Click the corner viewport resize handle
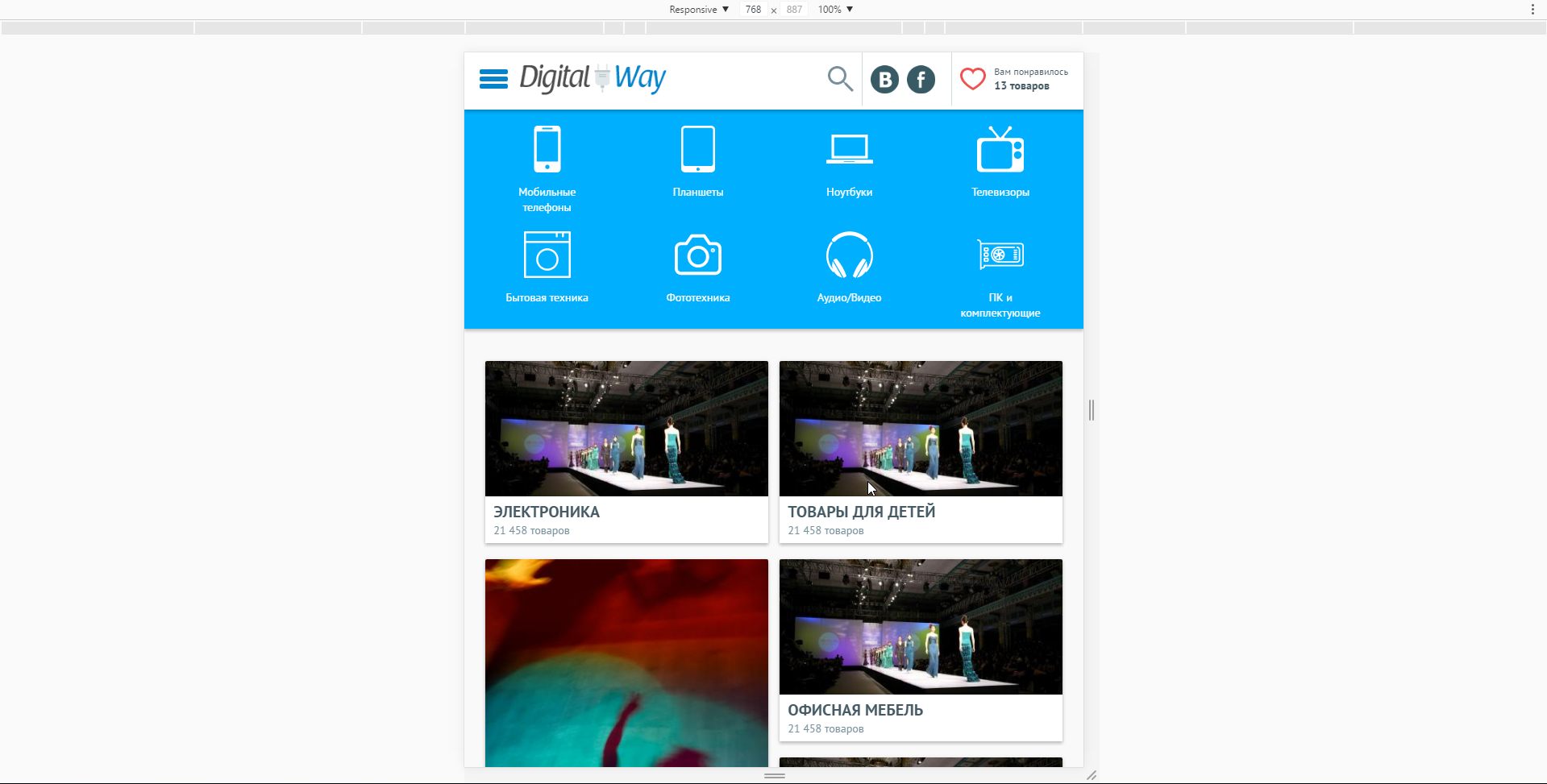 click(1092, 775)
